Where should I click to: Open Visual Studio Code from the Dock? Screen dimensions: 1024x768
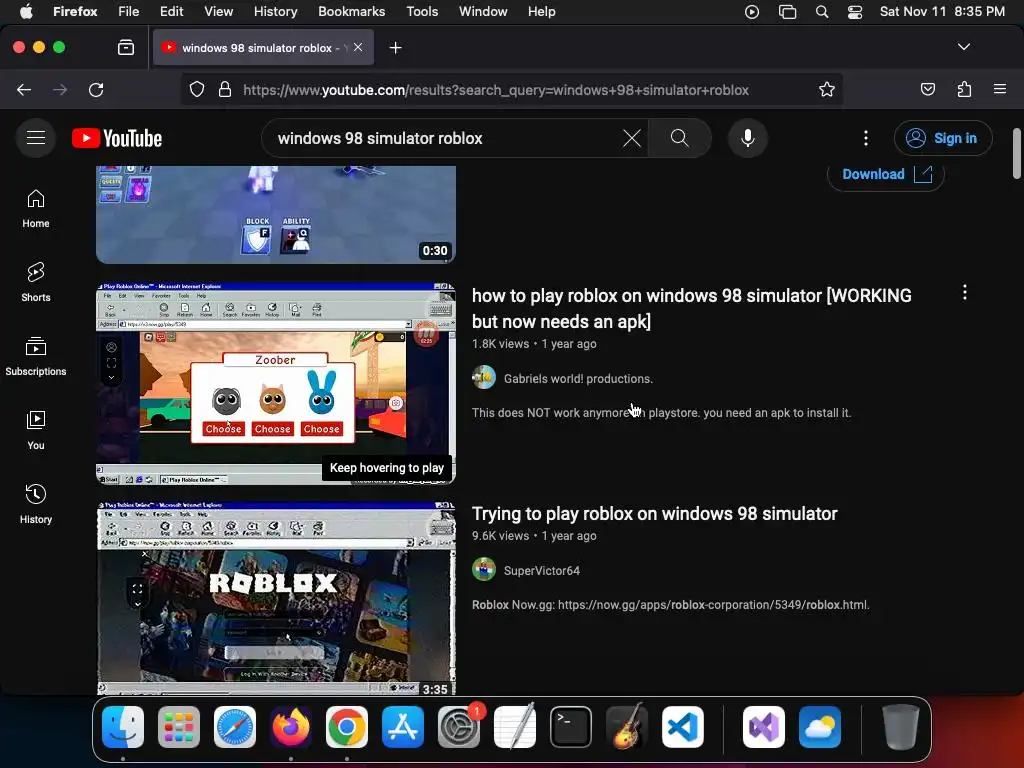pos(683,727)
